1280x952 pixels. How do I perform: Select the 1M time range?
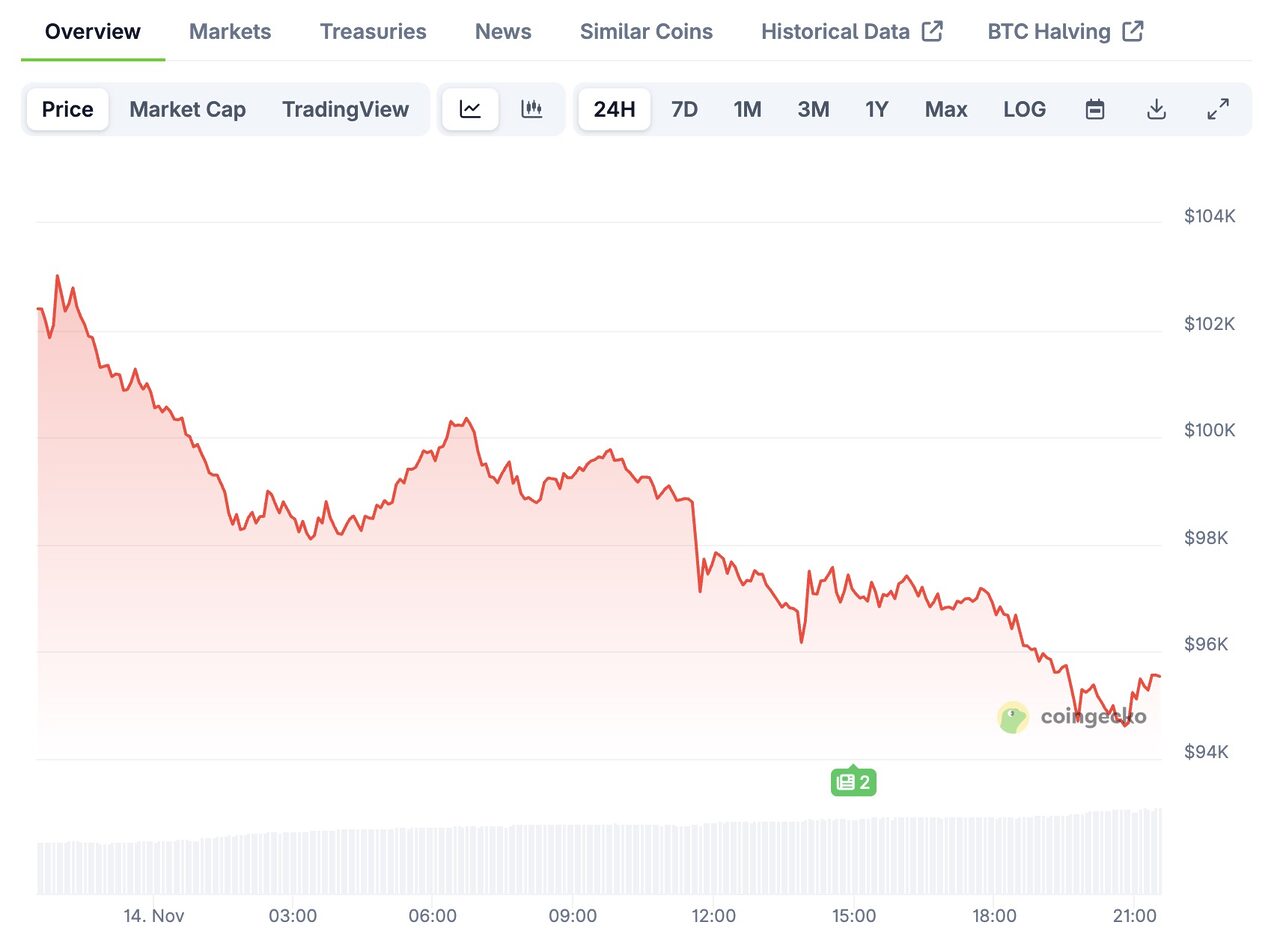pos(748,109)
